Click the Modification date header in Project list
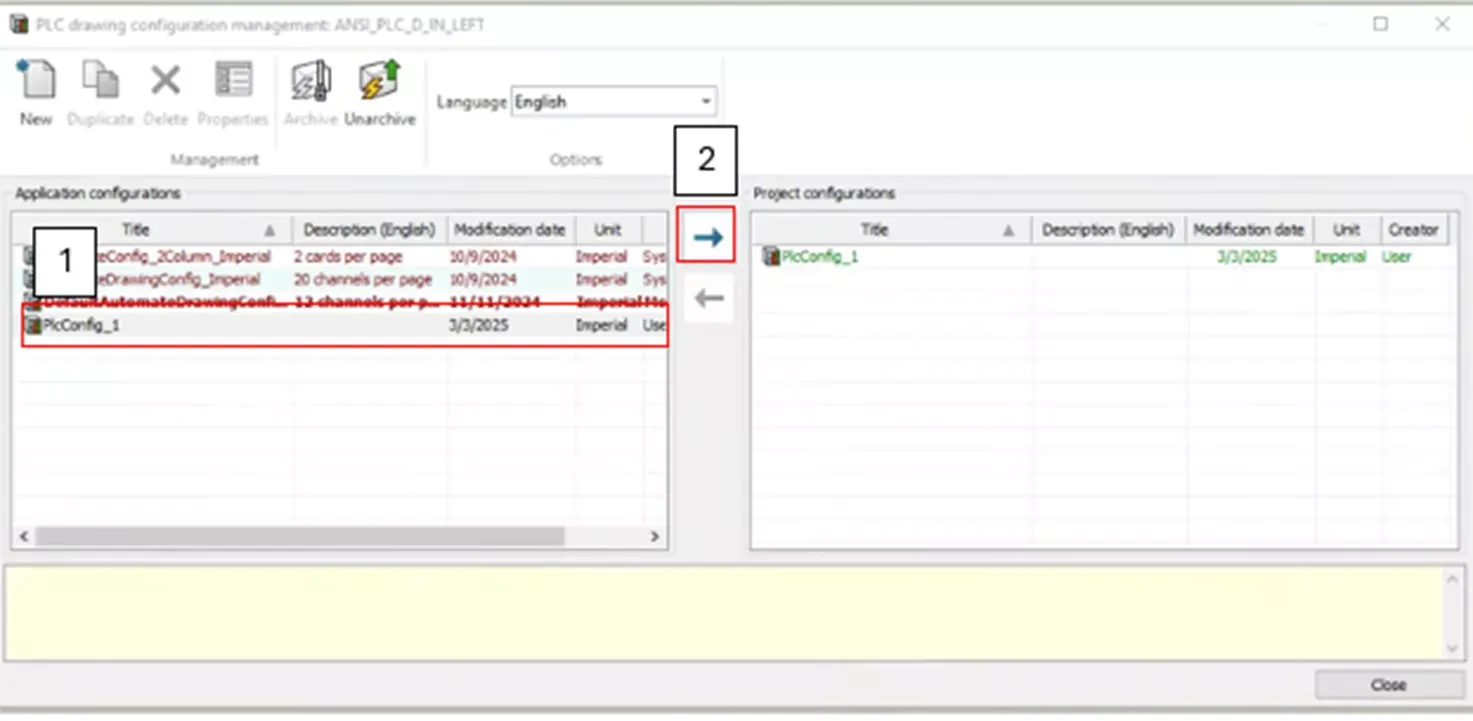Image resolution: width=1473 pixels, height=721 pixels. click(1248, 229)
